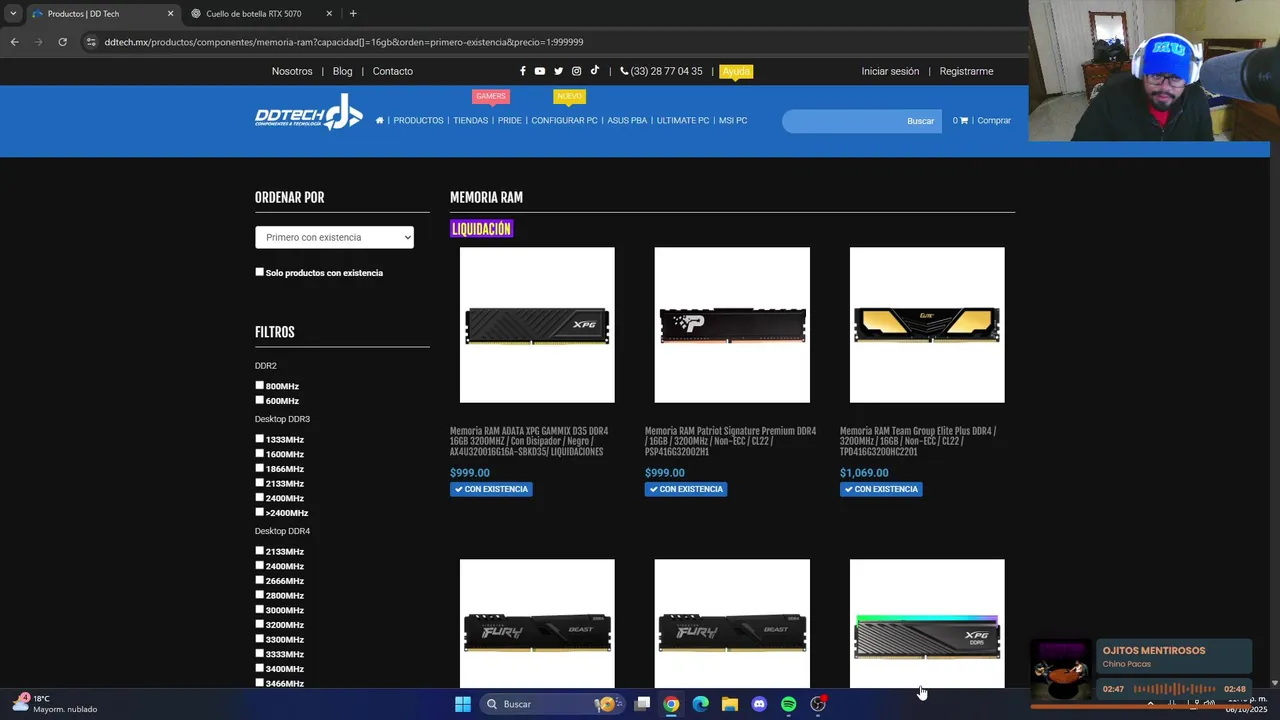
Task: Open Contacto link
Action: tap(393, 71)
